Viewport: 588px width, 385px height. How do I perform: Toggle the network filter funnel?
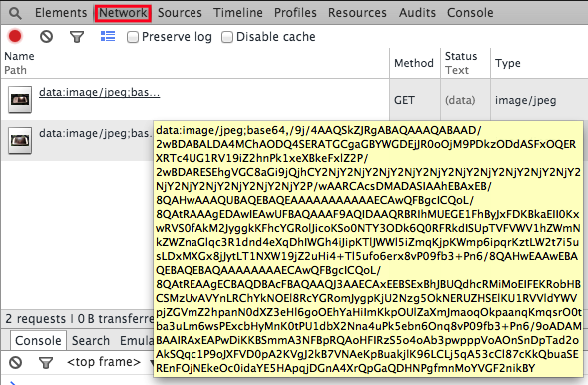pyautogui.click(x=77, y=37)
